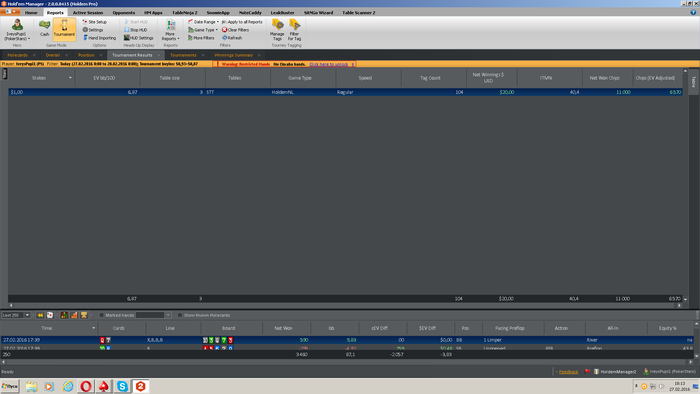
Task: Open PokerStars from the taskbar
Action: pyautogui.click(x=104, y=386)
